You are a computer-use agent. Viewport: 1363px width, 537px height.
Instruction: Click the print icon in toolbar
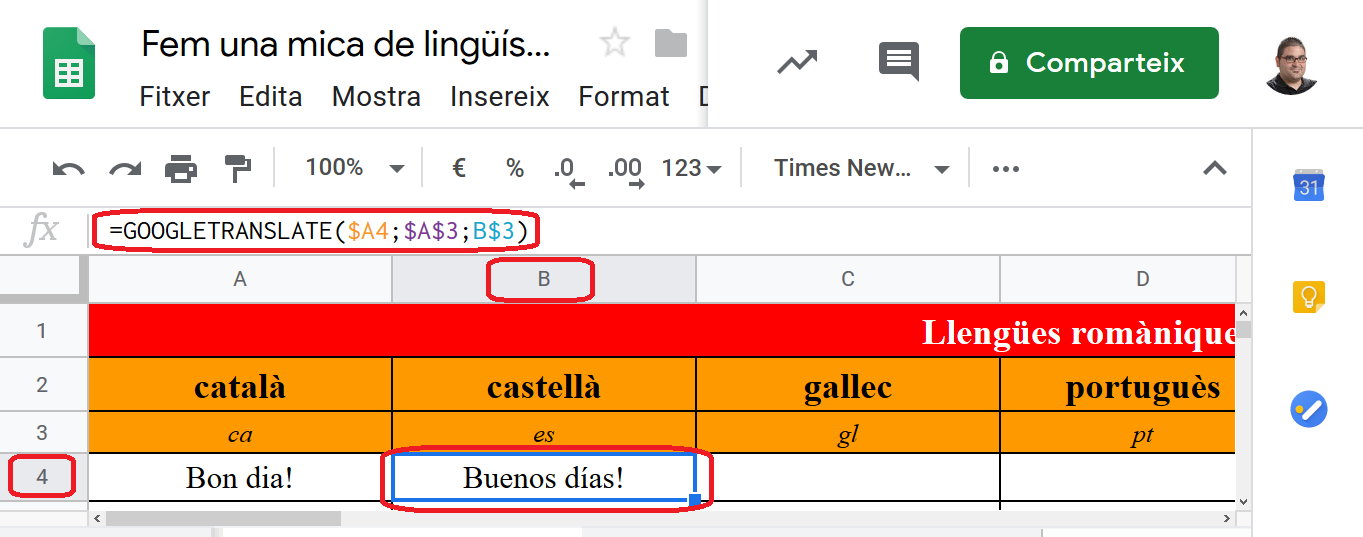(181, 168)
